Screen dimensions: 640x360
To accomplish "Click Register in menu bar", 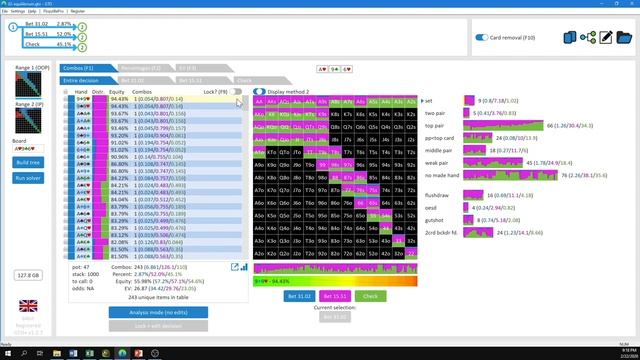I will [78, 11].
